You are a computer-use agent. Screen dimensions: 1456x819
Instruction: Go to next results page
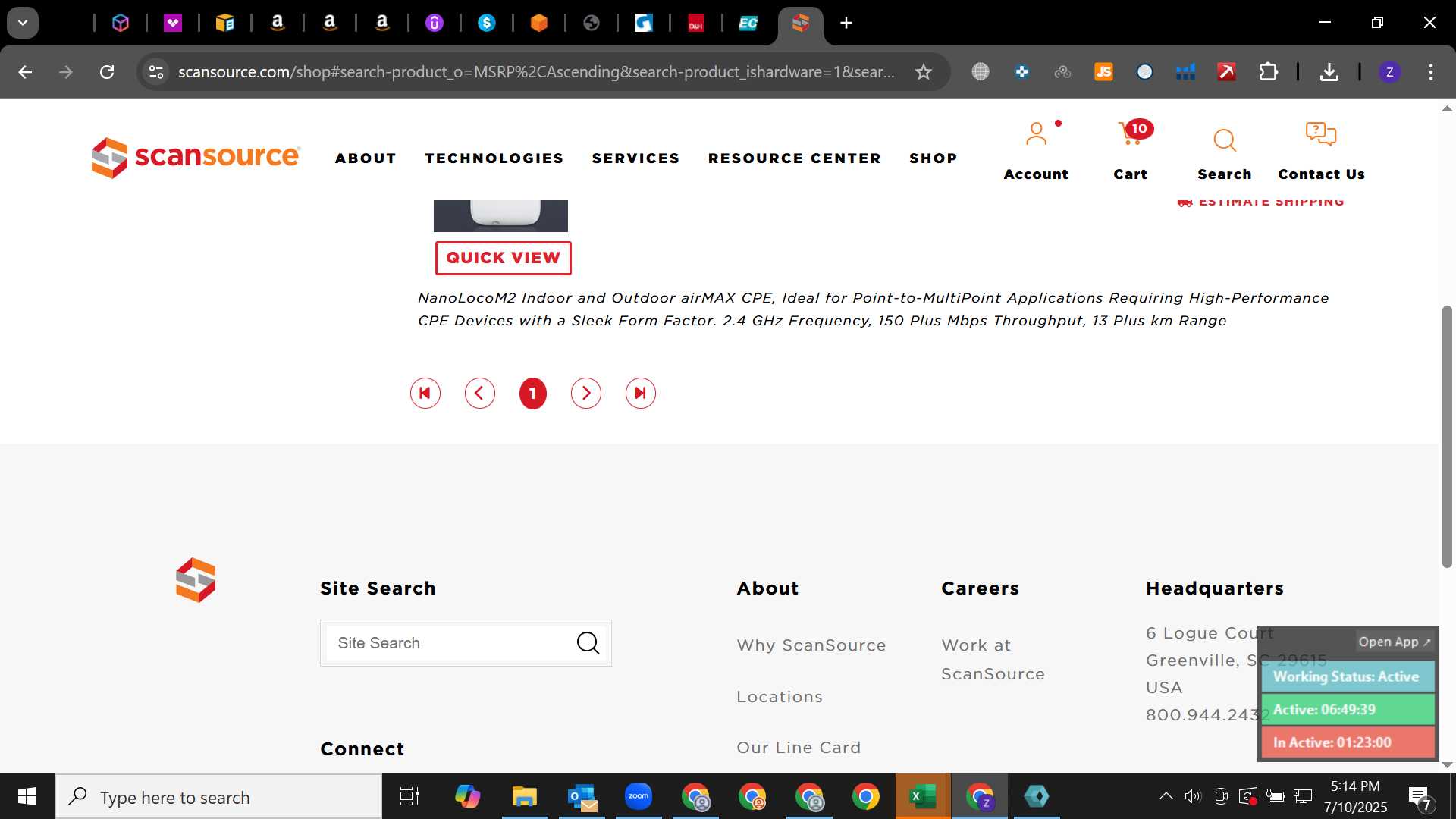[x=586, y=393]
